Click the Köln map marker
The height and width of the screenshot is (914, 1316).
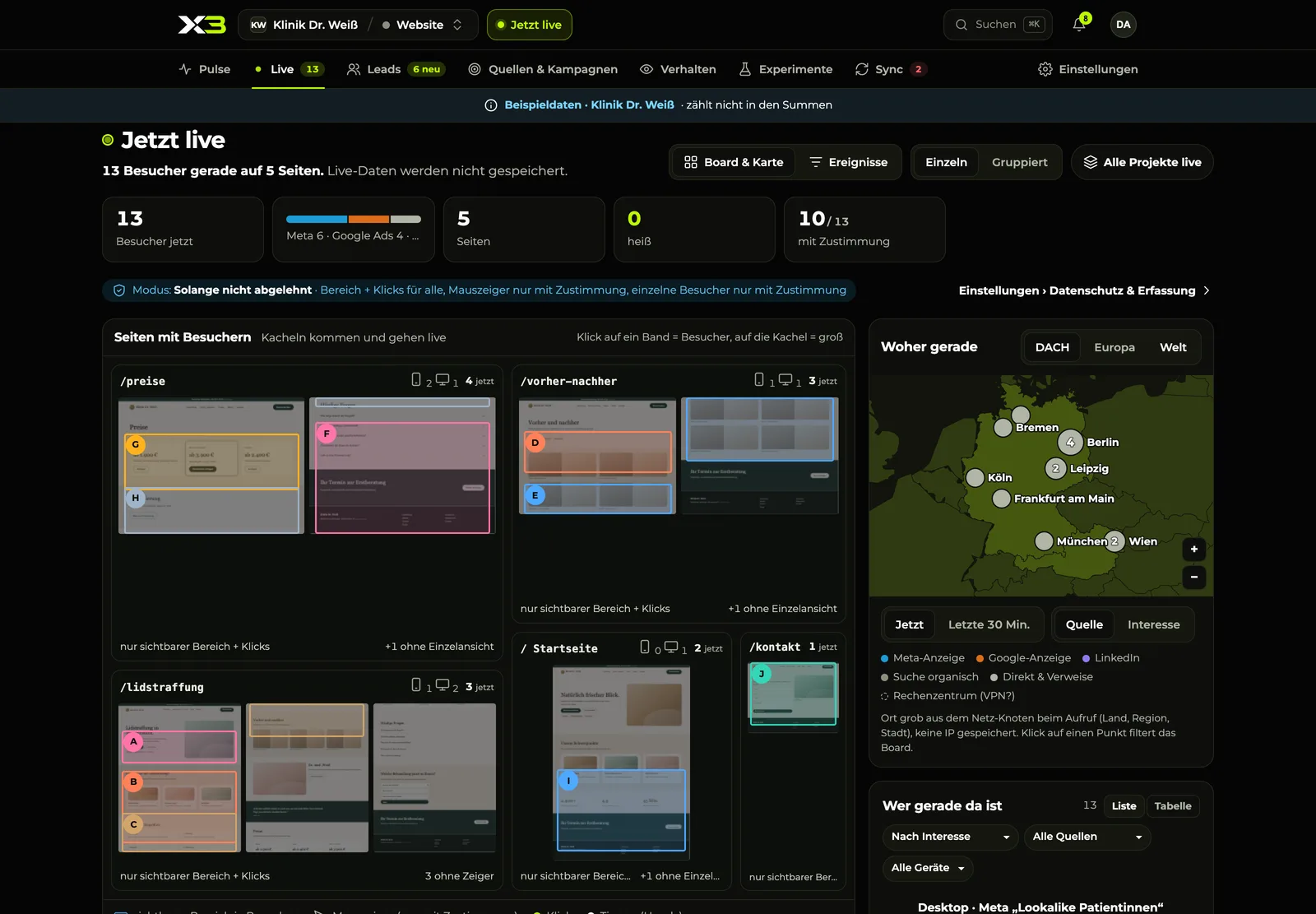tap(975, 478)
